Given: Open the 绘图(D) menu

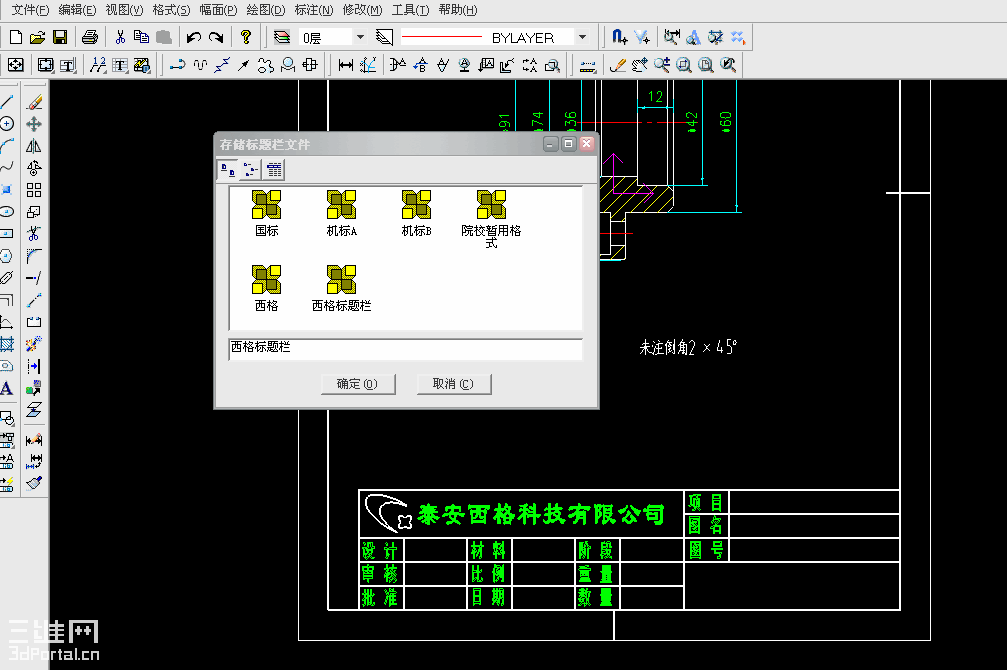Looking at the screenshot, I should pyautogui.click(x=266, y=10).
